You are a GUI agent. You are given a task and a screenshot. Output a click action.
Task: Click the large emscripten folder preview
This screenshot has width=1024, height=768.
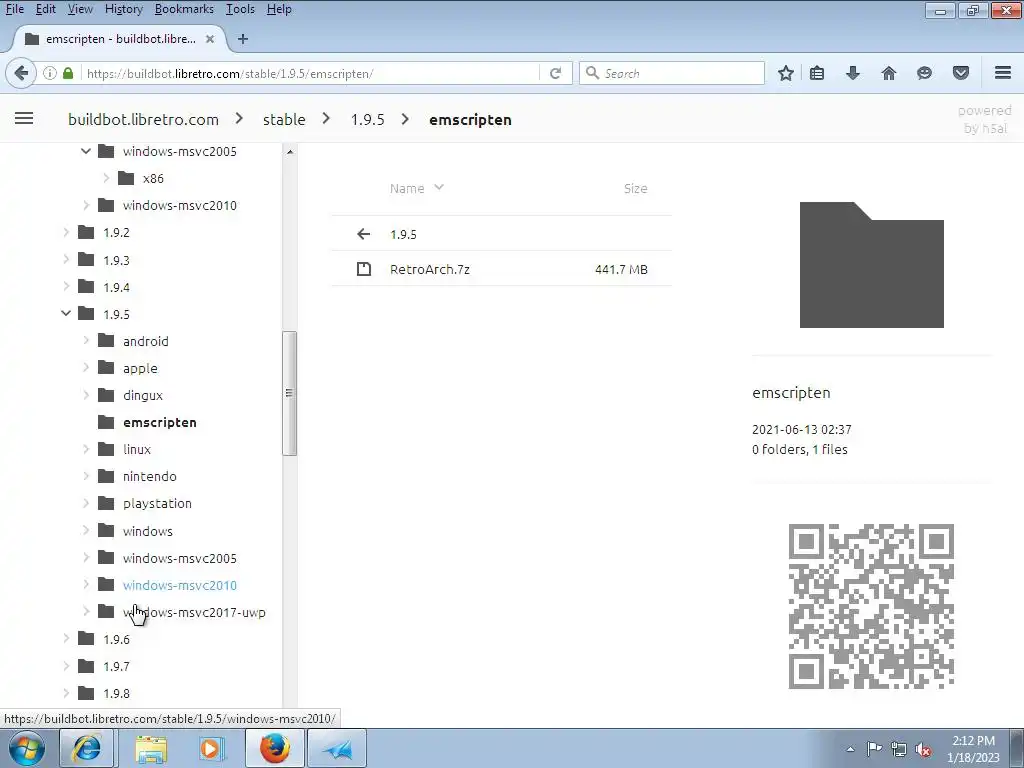872,264
